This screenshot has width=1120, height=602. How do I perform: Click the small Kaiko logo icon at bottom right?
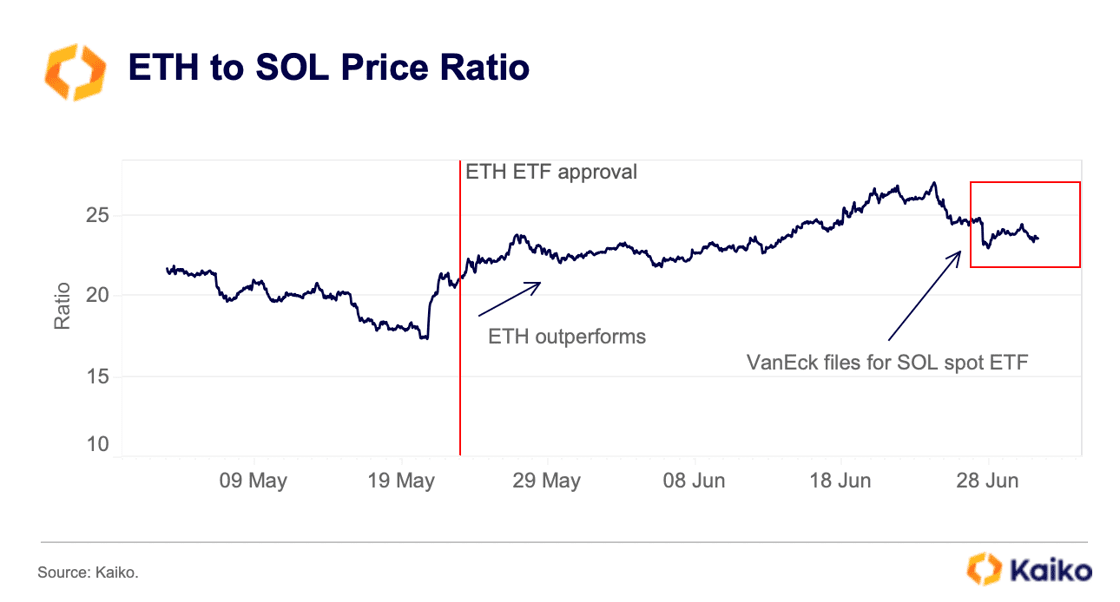click(984, 570)
